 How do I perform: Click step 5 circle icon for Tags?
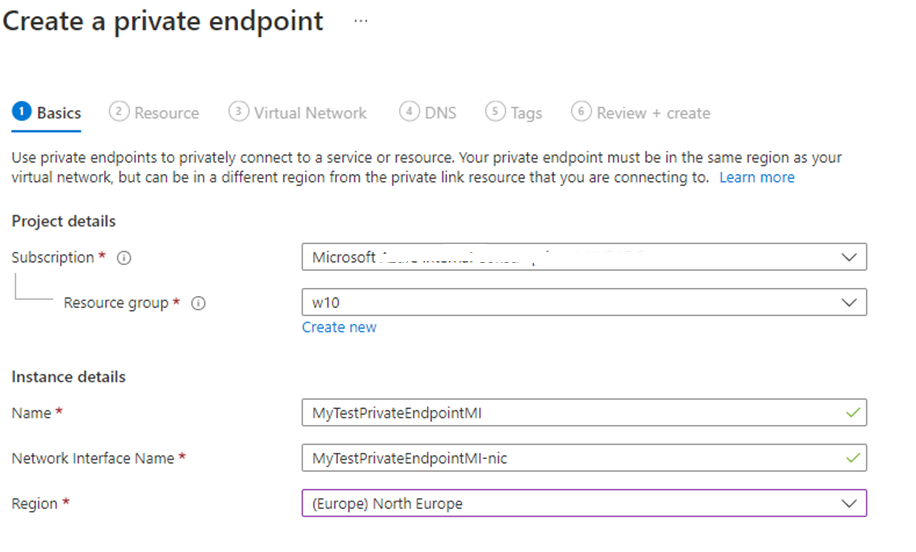pyautogui.click(x=495, y=112)
